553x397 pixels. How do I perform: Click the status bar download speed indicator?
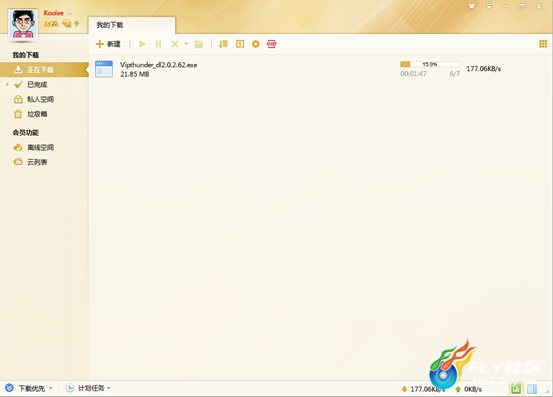[424, 389]
